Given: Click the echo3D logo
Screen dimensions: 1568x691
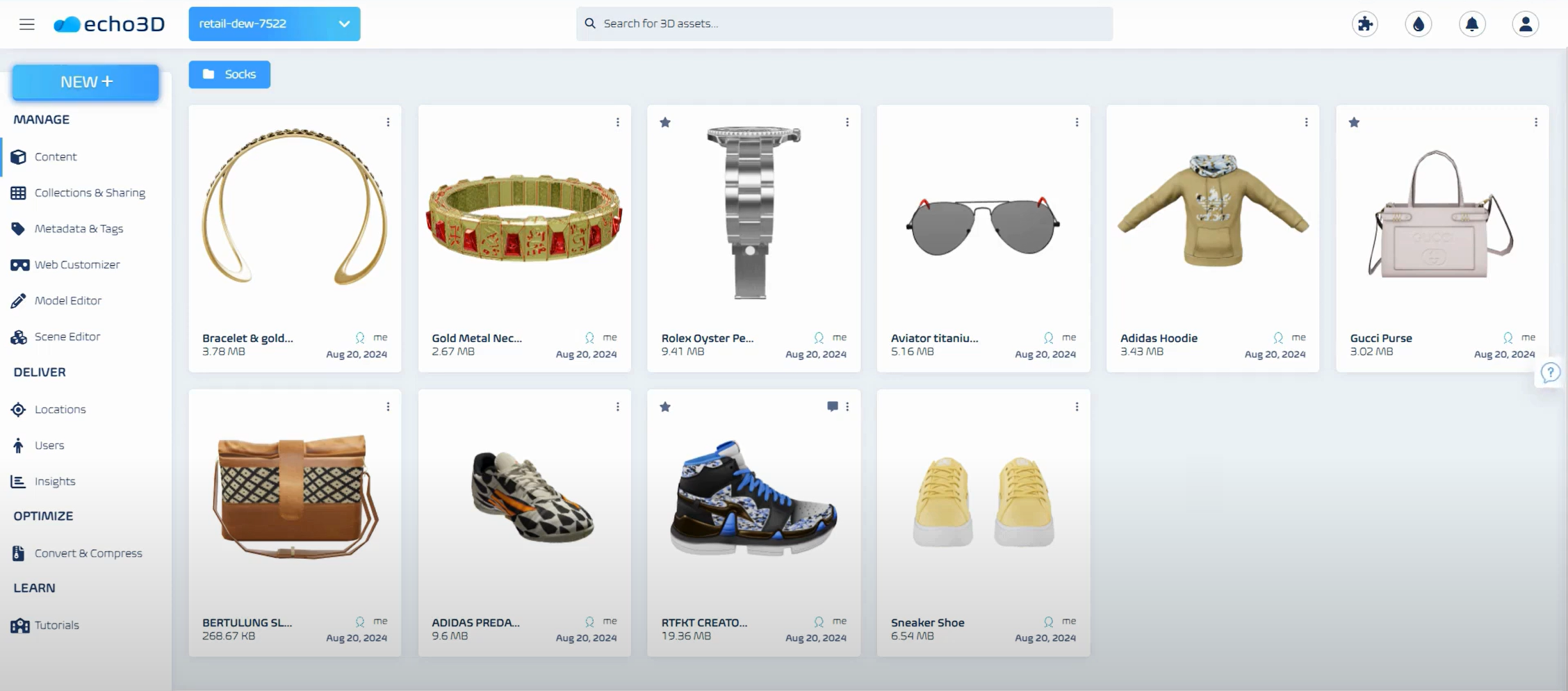Looking at the screenshot, I should (110, 24).
